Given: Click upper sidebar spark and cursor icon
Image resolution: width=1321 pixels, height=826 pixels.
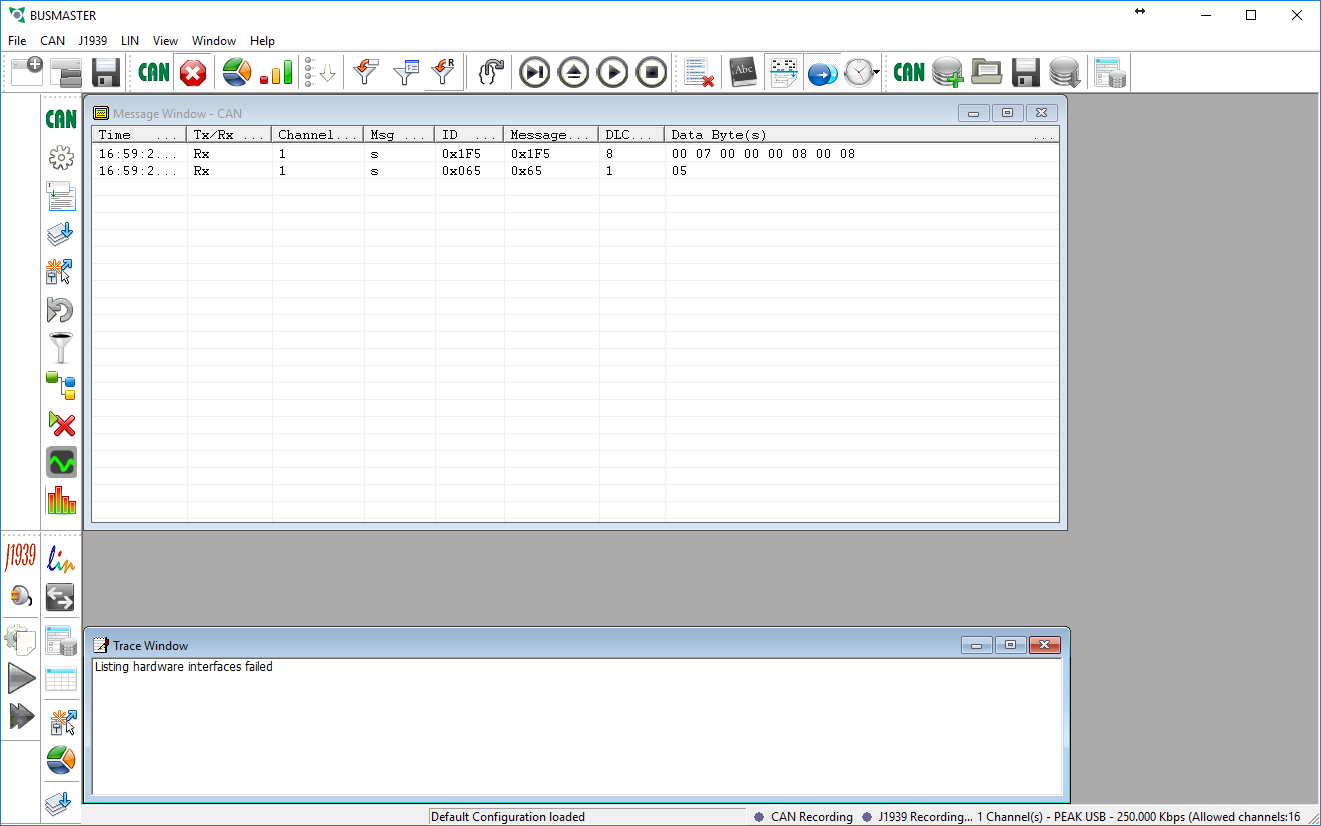Looking at the screenshot, I should [62, 272].
